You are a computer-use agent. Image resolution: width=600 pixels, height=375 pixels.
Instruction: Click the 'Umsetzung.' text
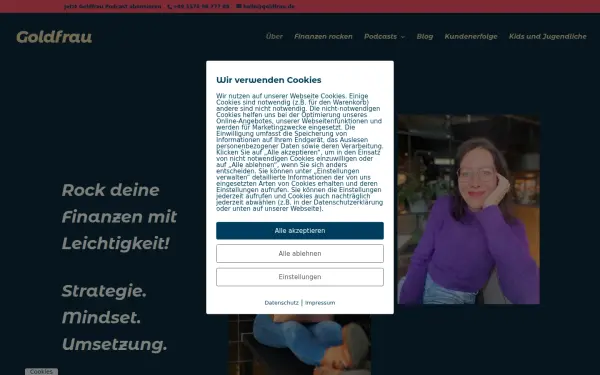[114, 344]
